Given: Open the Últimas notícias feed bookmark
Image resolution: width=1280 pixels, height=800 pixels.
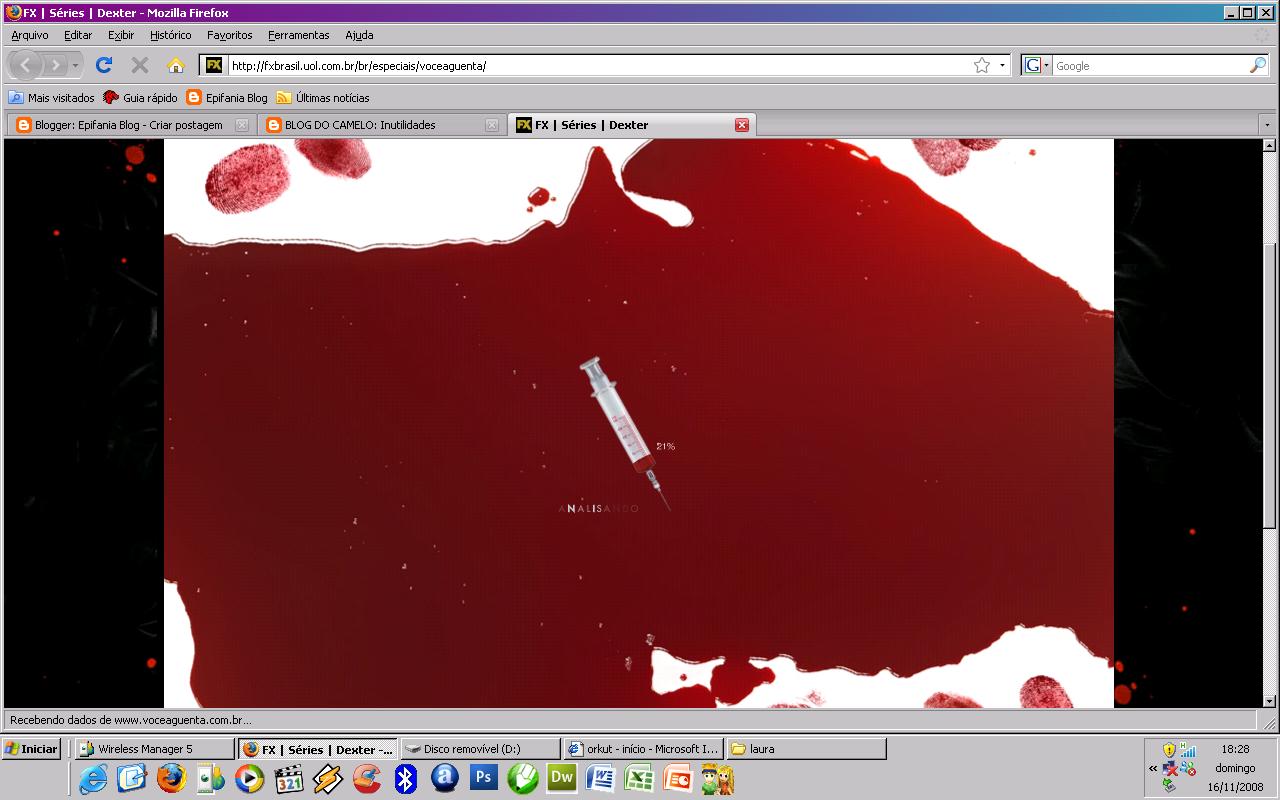Looking at the screenshot, I should [323, 98].
